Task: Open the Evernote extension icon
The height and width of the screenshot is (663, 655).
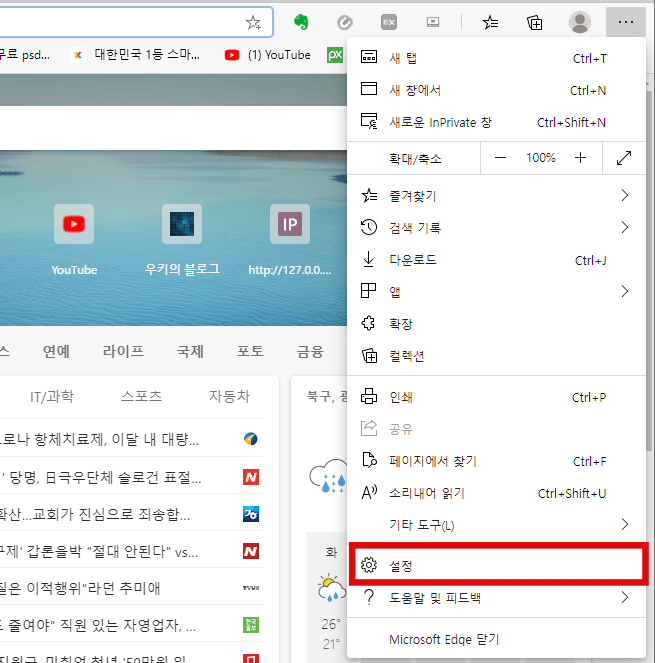Action: click(301, 22)
